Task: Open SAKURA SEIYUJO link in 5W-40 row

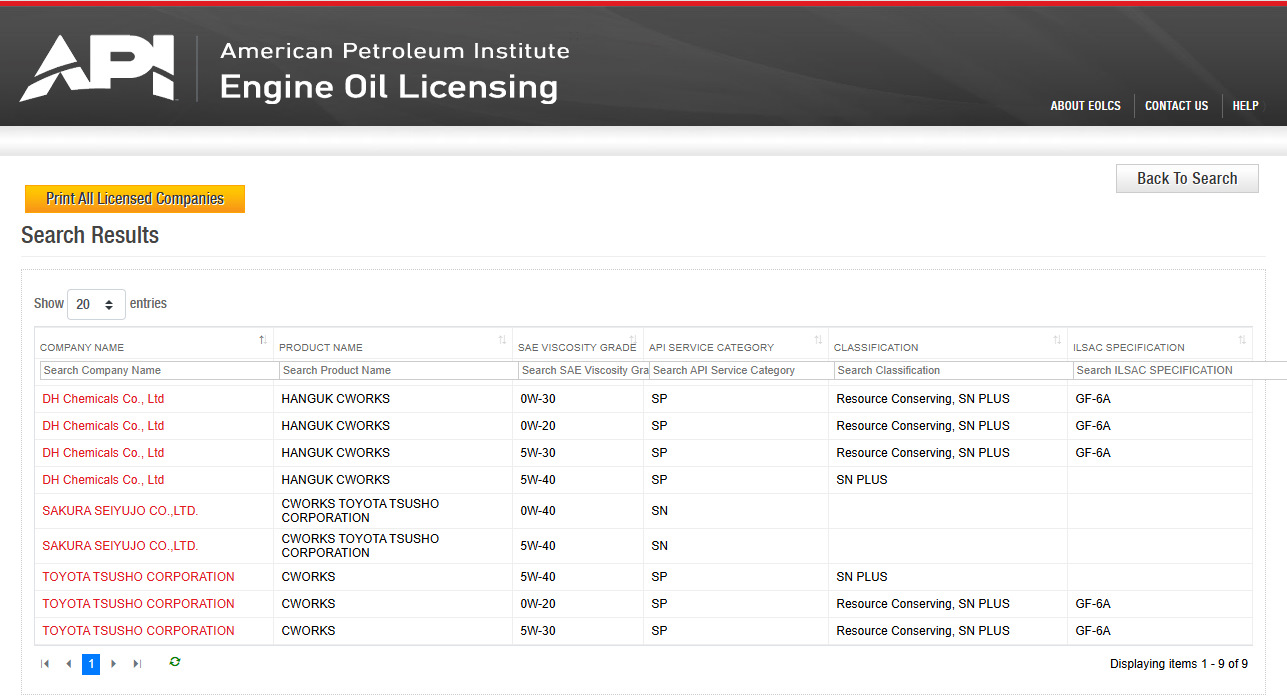Action: [120, 546]
